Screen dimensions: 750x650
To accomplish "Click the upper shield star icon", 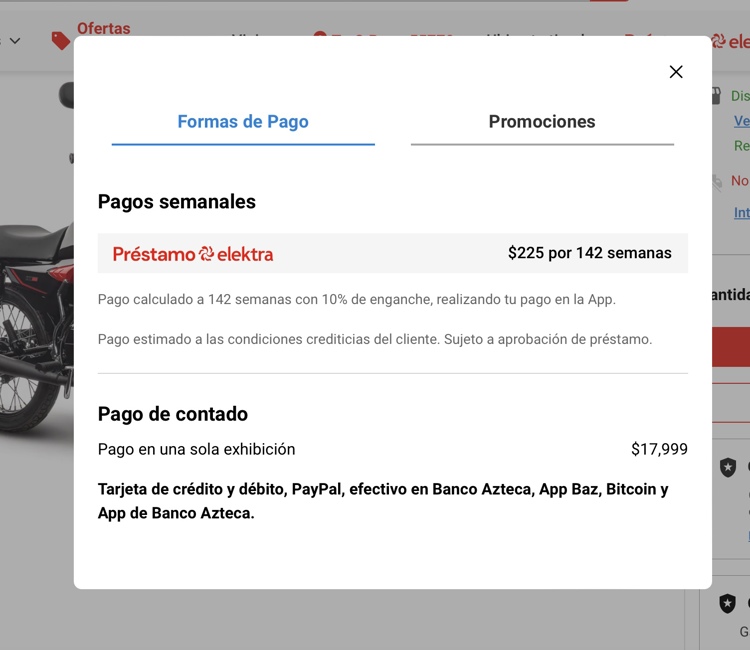I will pos(728,467).
